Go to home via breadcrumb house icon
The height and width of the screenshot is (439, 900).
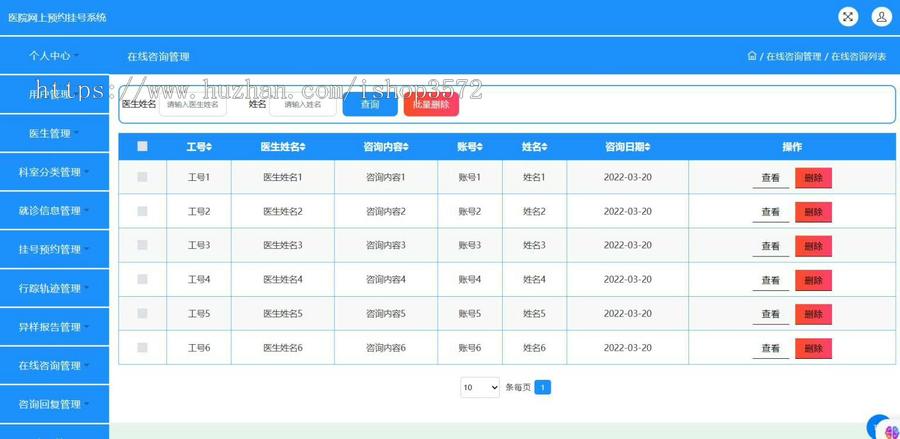(x=752, y=56)
